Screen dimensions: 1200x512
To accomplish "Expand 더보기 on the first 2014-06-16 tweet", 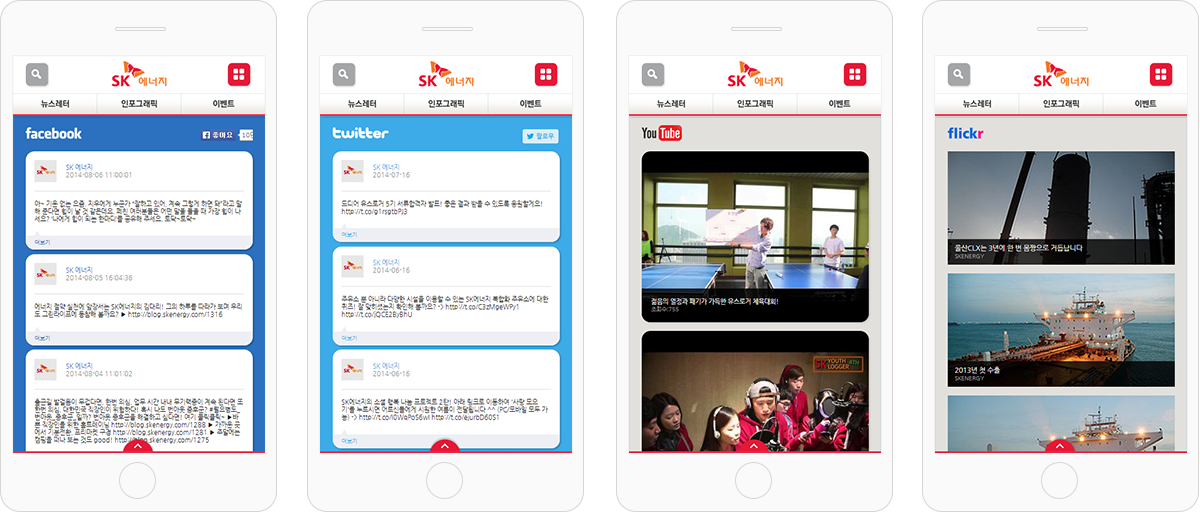I will 349,338.
